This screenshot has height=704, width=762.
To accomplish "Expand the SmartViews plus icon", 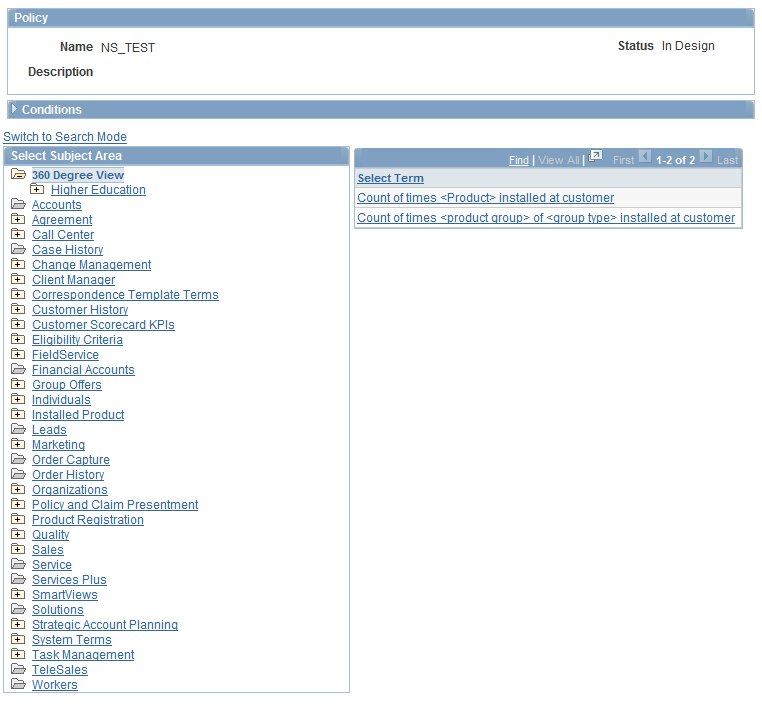I will [18, 594].
